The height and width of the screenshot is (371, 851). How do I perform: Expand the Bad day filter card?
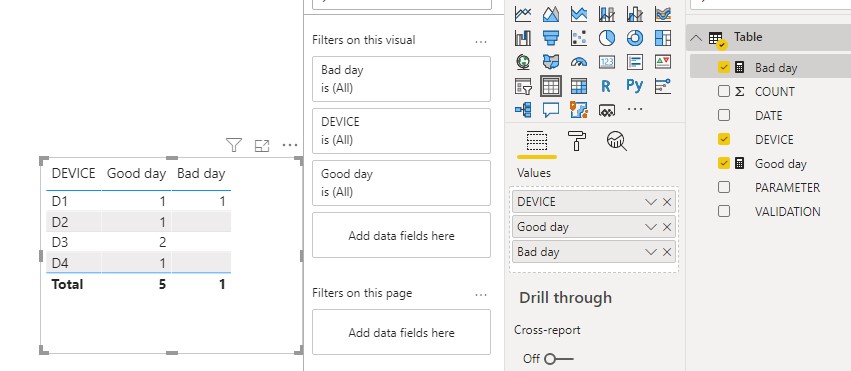pyautogui.click(x=401, y=79)
